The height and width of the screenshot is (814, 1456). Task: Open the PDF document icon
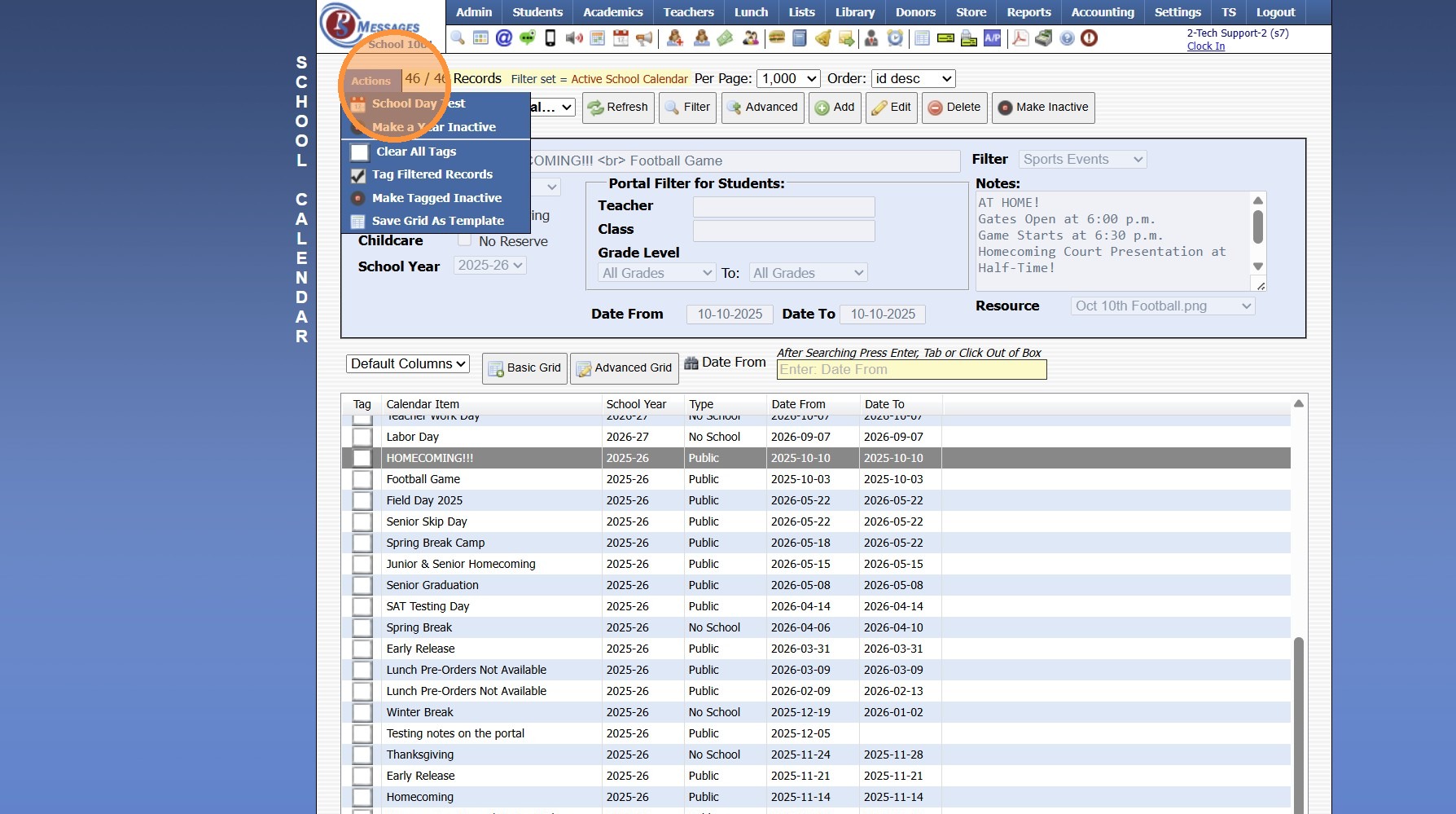(1020, 38)
